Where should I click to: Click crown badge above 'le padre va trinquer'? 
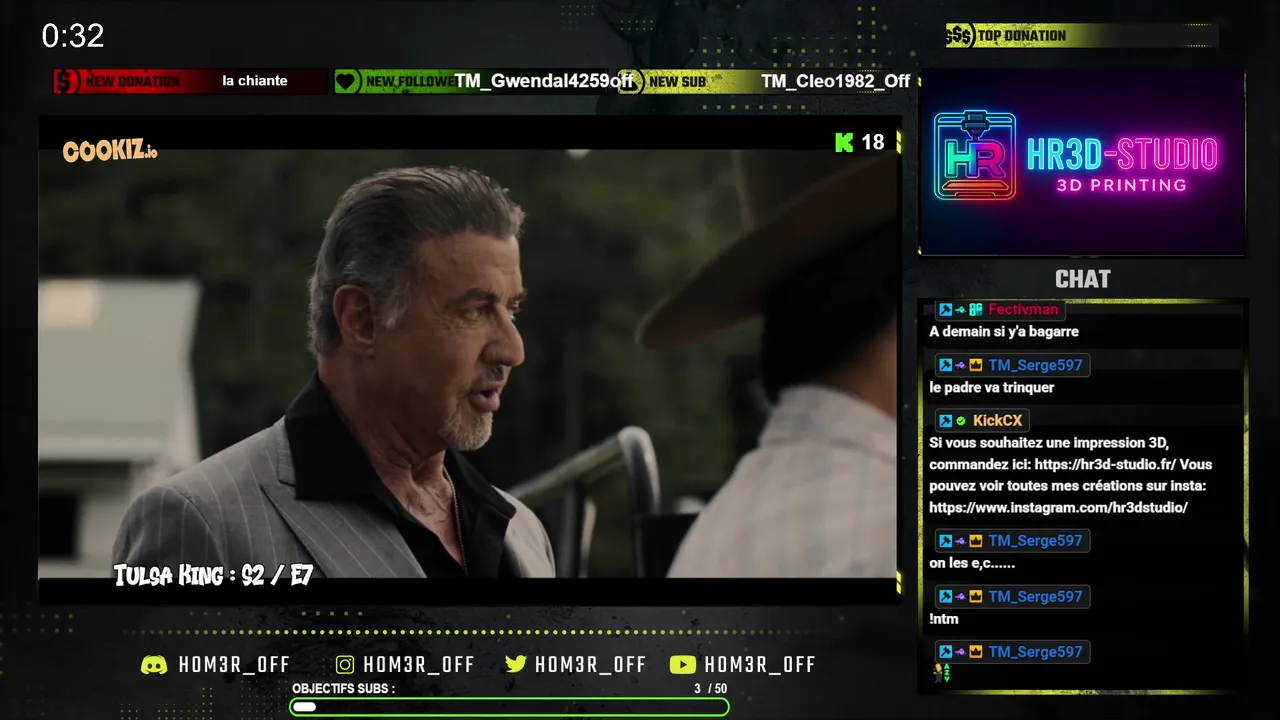tap(976, 366)
